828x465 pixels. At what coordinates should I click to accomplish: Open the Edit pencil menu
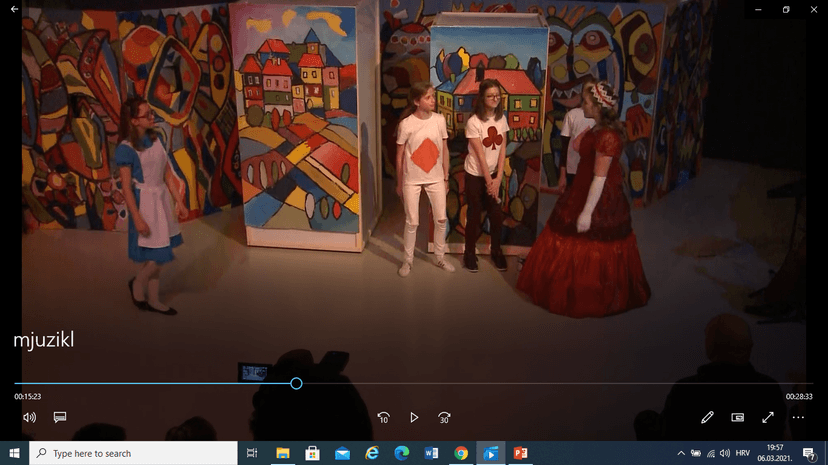pyautogui.click(x=707, y=417)
